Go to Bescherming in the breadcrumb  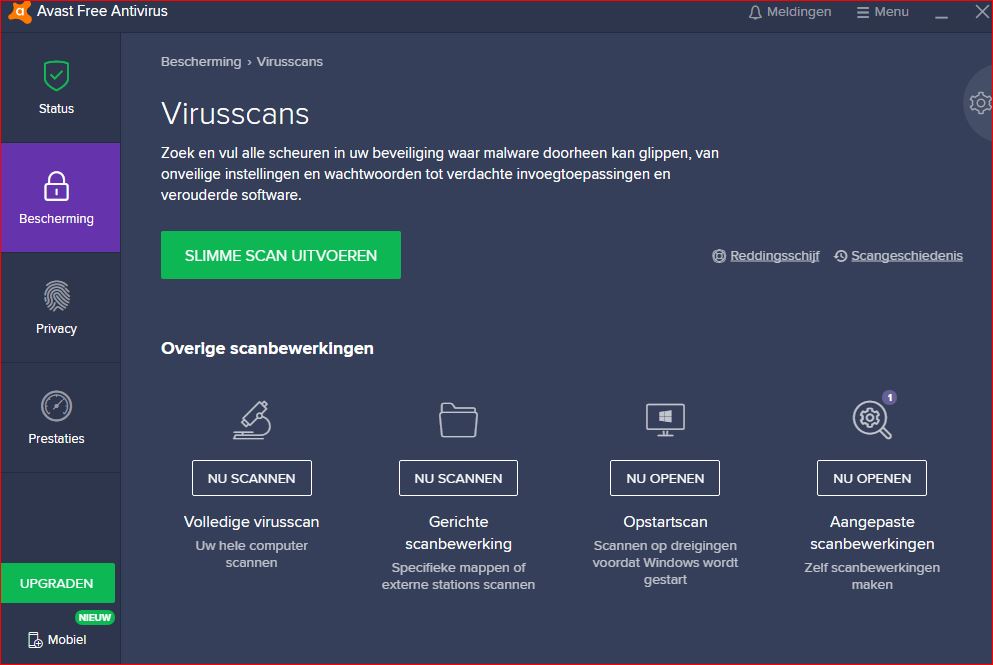click(201, 62)
